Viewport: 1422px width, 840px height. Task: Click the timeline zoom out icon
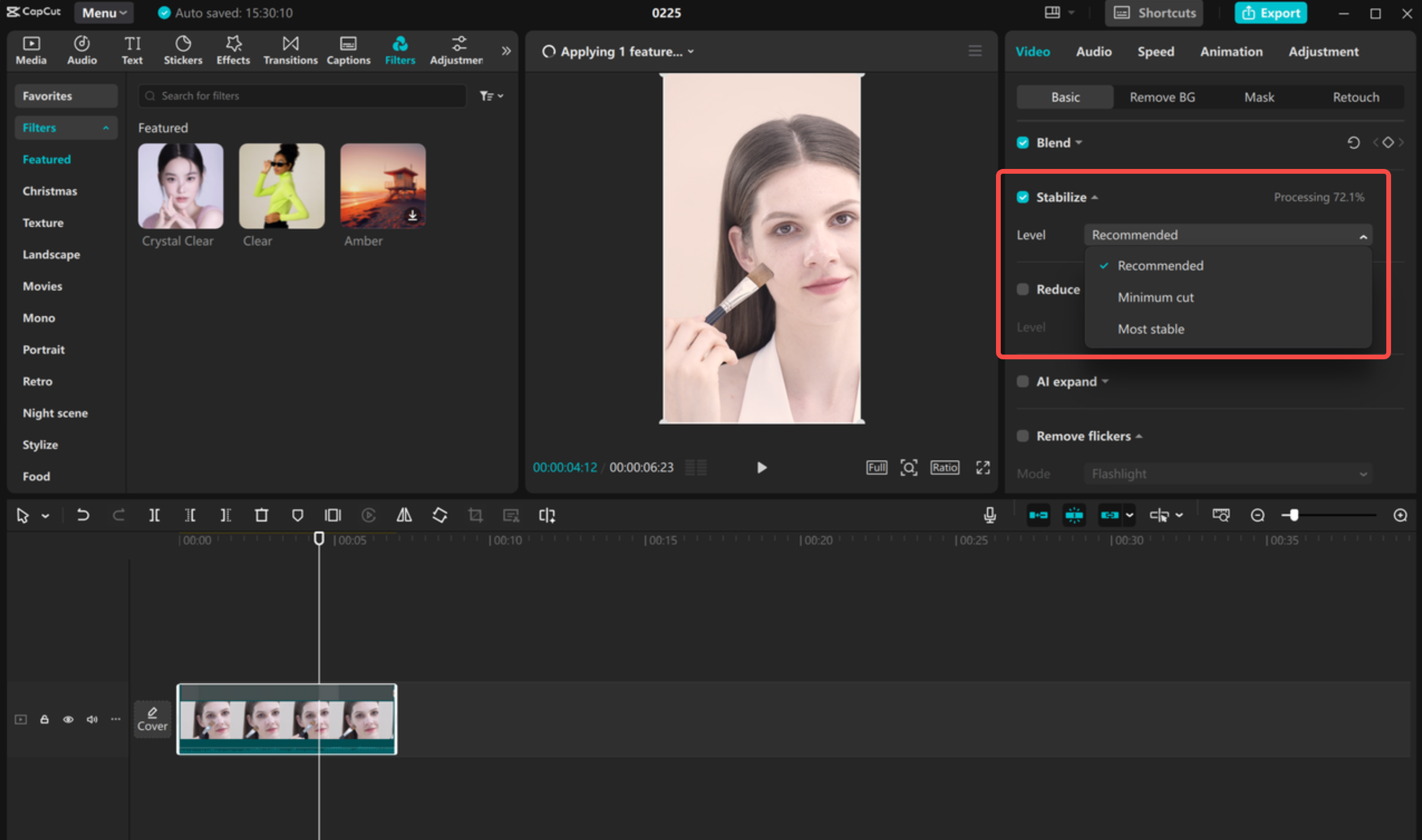pyautogui.click(x=1257, y=515)
